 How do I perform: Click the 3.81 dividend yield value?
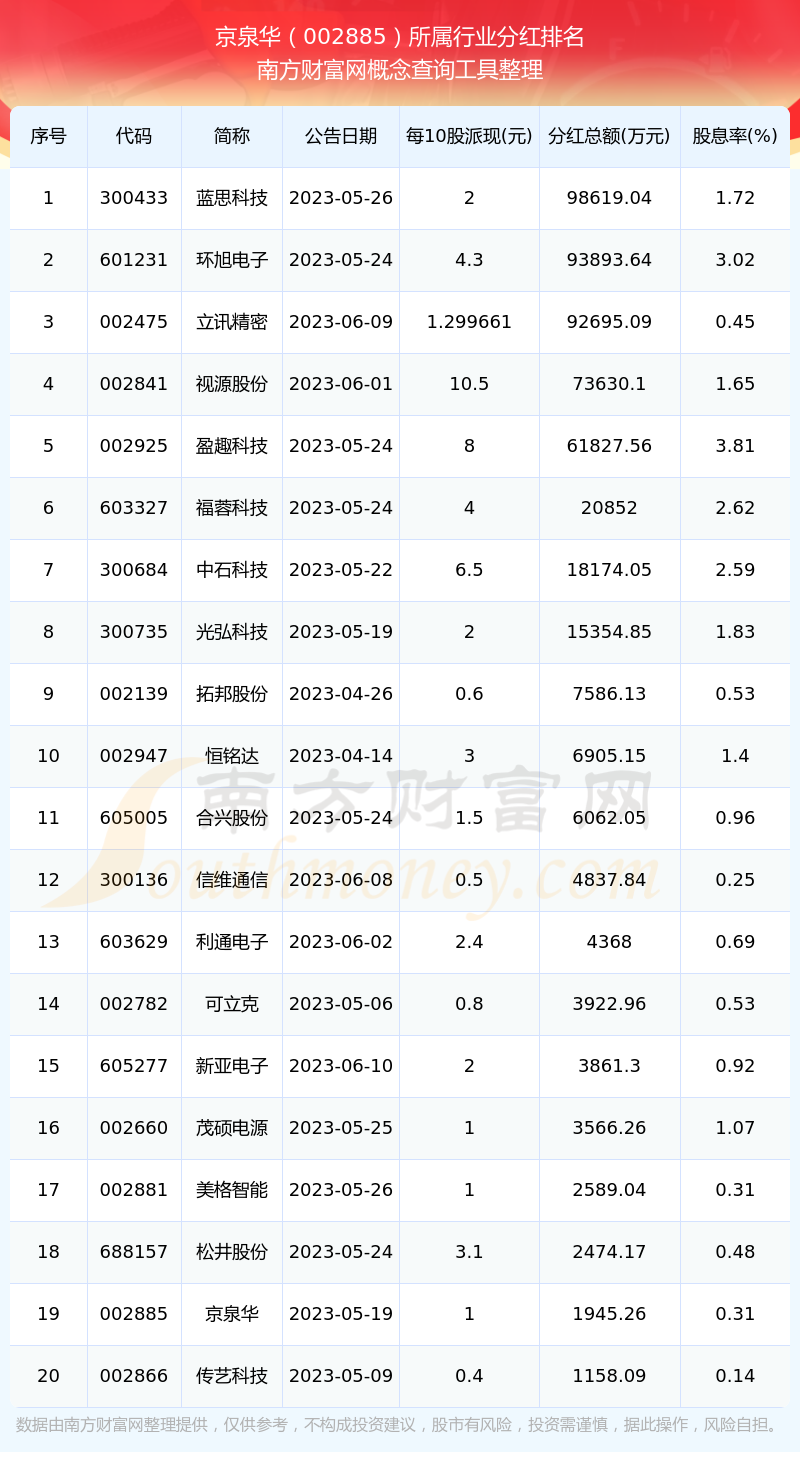(x=735, y=446)
